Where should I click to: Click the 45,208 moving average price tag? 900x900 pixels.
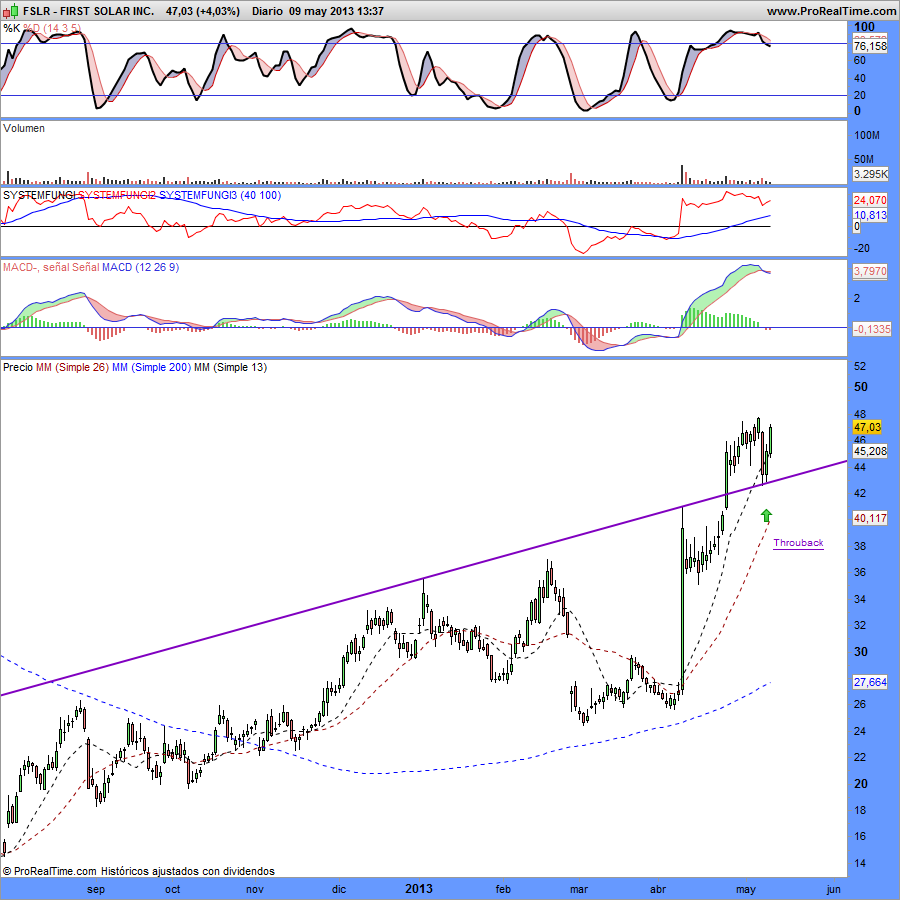tap(870, 451)
